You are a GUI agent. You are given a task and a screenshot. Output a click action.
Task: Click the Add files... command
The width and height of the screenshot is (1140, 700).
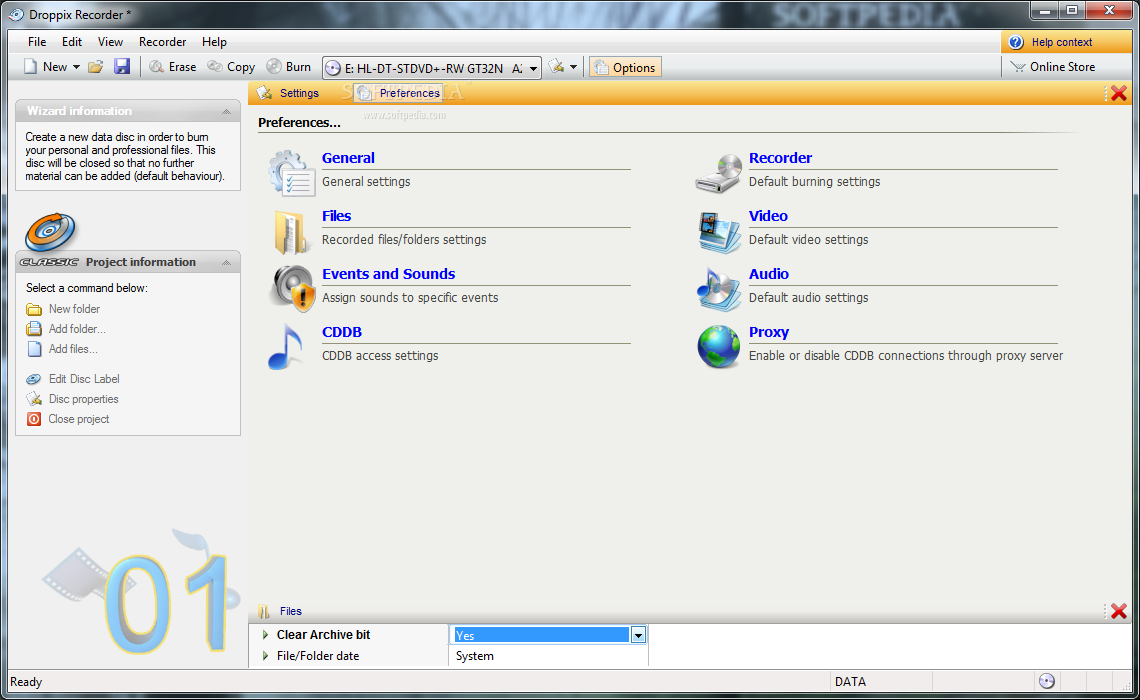coord(62,349)
